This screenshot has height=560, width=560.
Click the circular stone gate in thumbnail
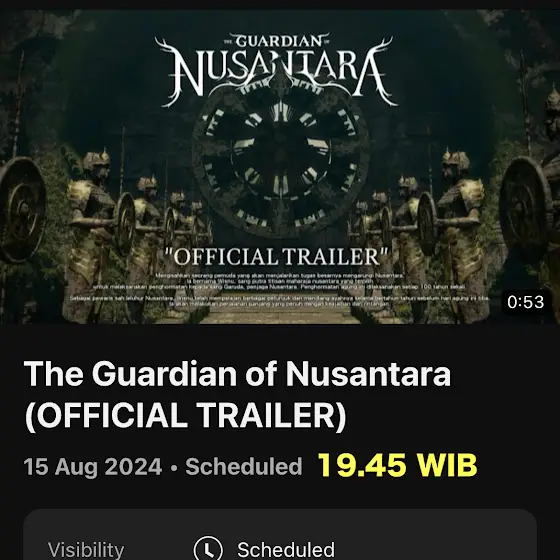[x=281, y=161]
